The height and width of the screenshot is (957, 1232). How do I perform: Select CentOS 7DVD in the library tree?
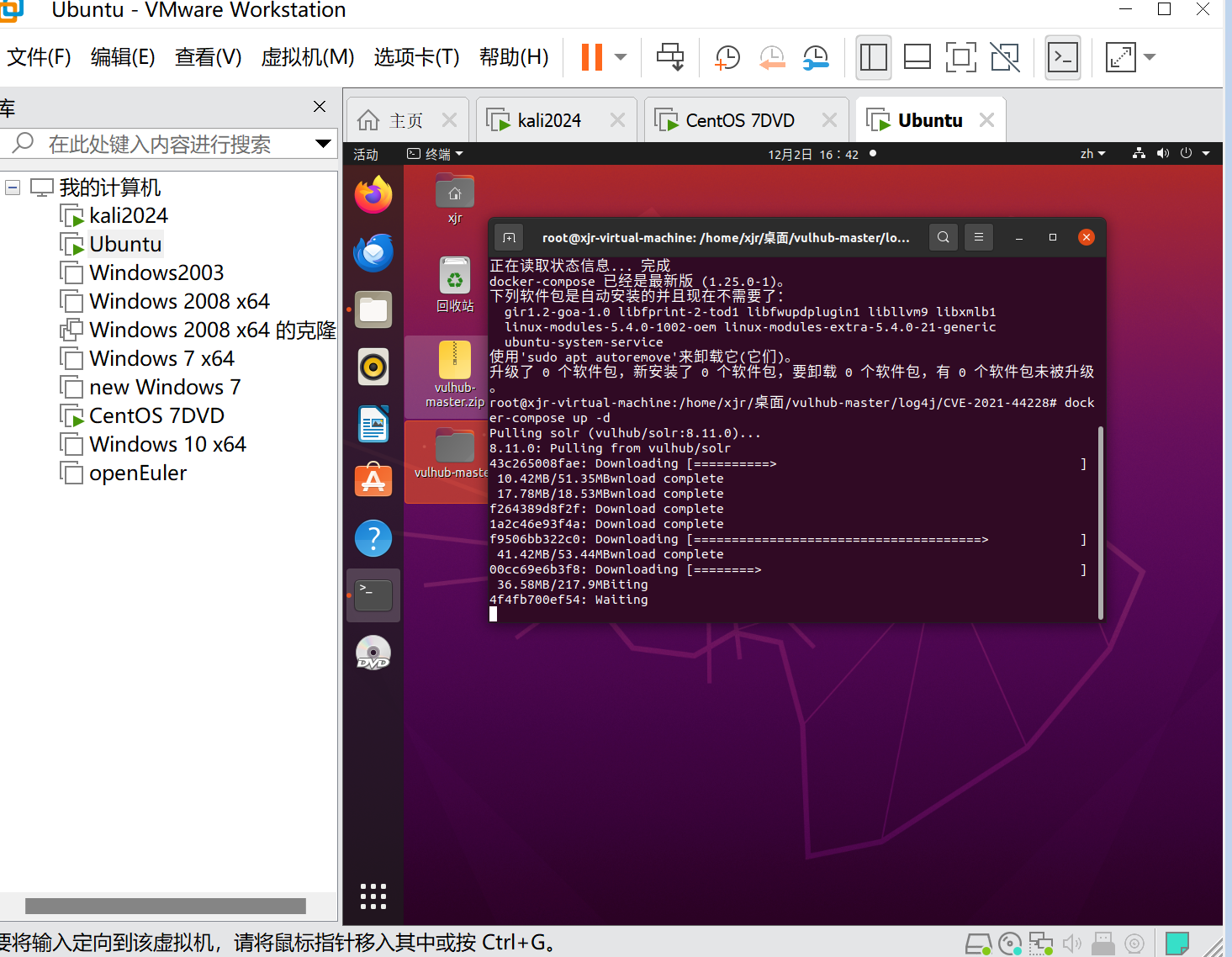pos(156,415)
